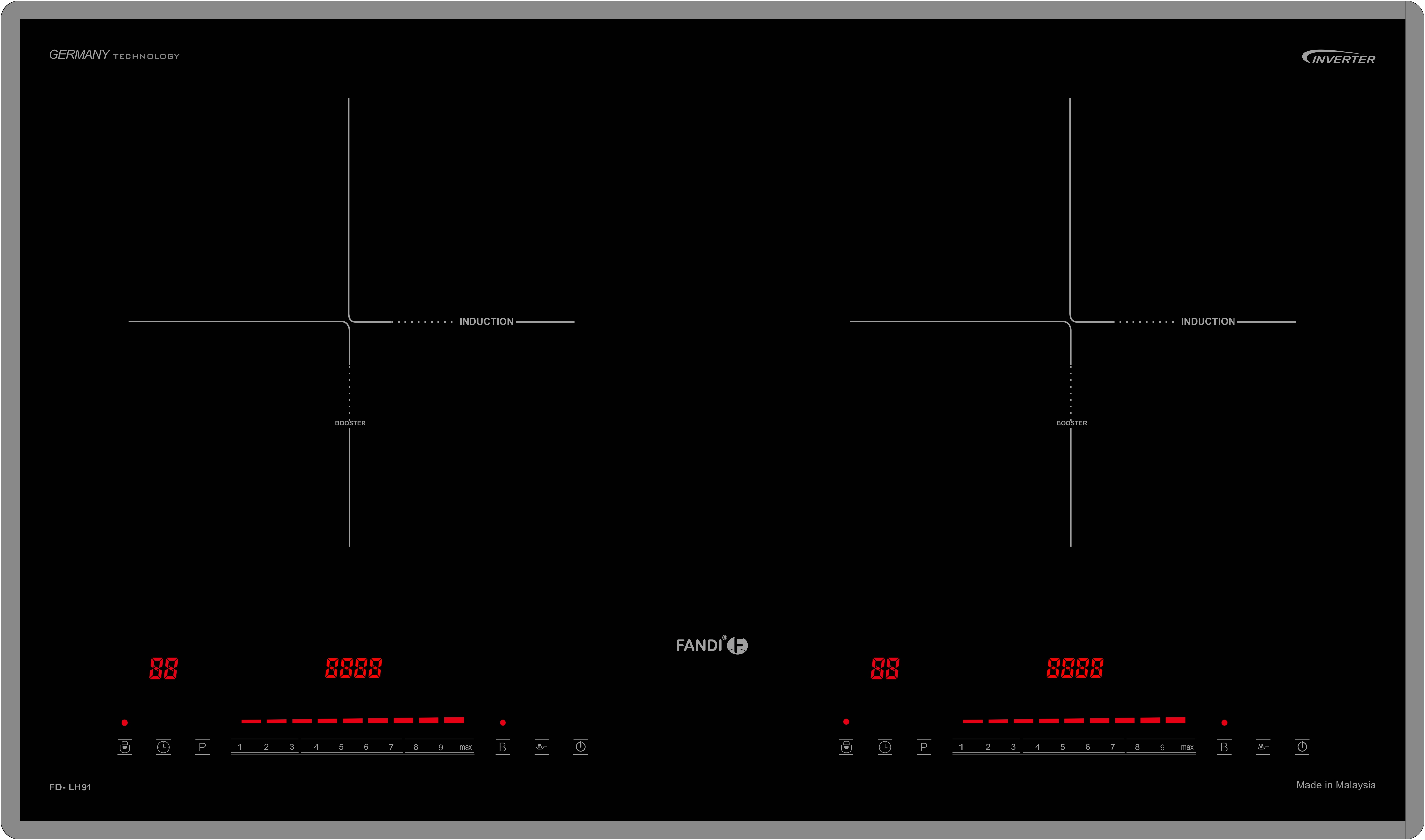The width and height of the screenshot is (1425, 840).
Task: Click the Inverter logo at top right
Action: pos(1338,58)
